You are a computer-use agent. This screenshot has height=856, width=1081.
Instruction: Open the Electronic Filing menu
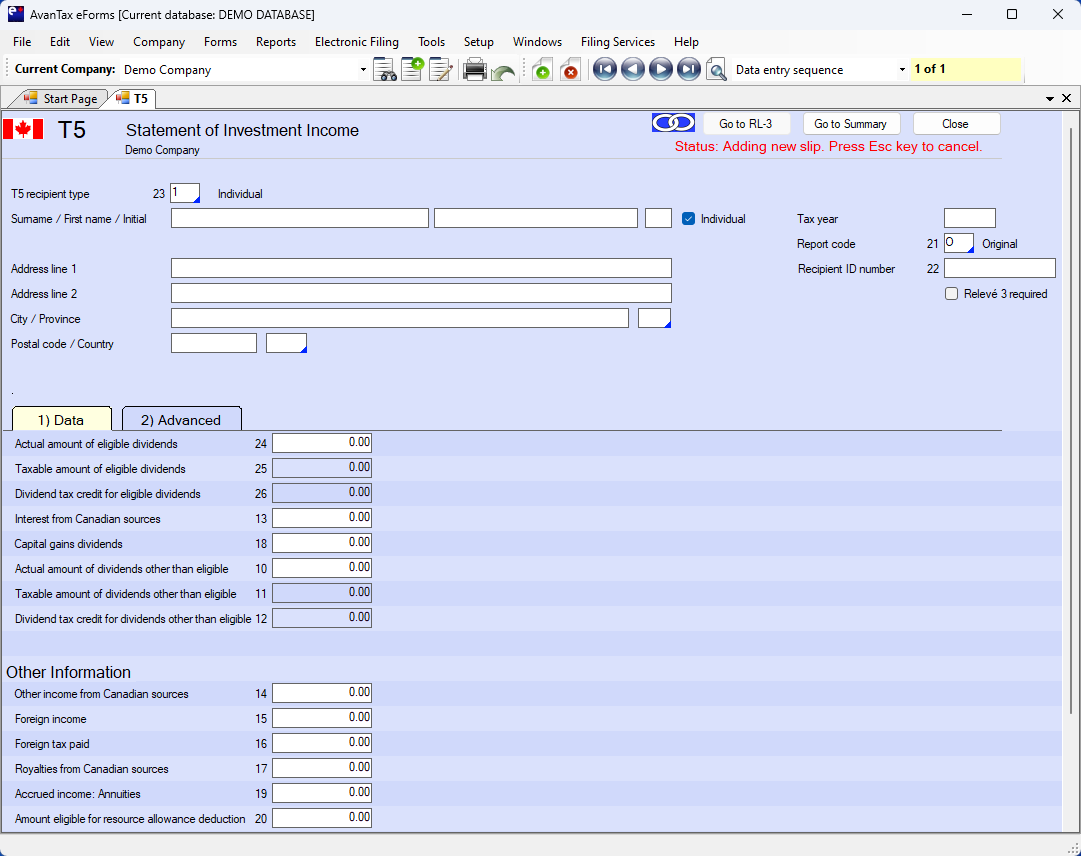tap(356, 42)
